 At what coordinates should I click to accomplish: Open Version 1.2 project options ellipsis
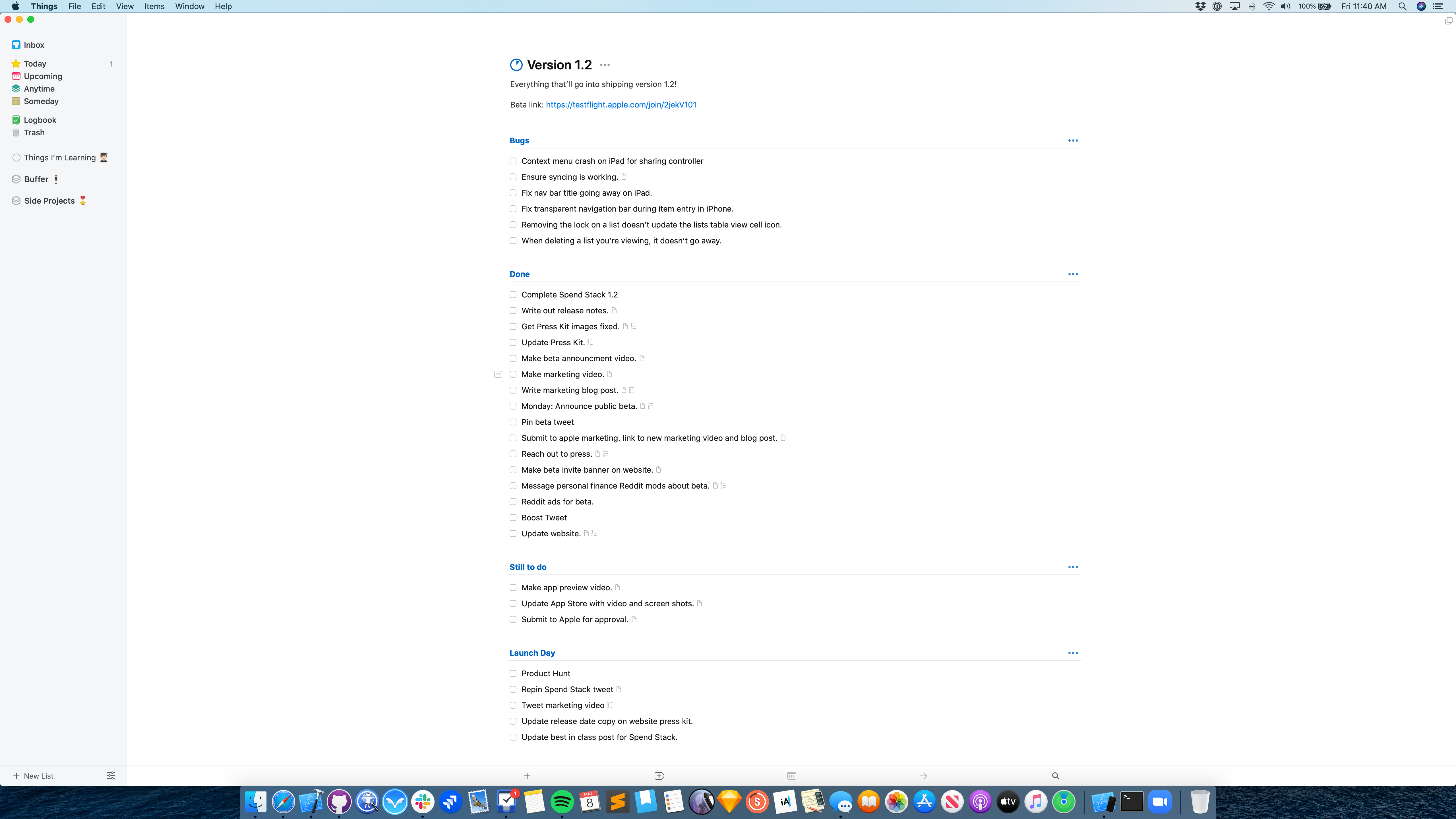tap(605, 65)
